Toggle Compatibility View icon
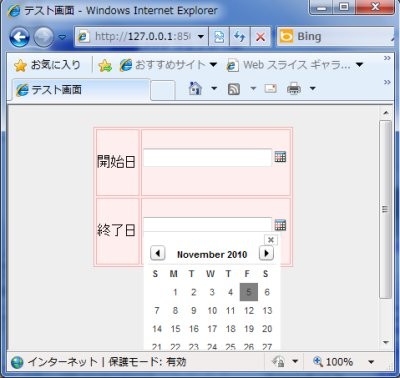400x378 pixels. pyautogui.click(x=219, y=37)
